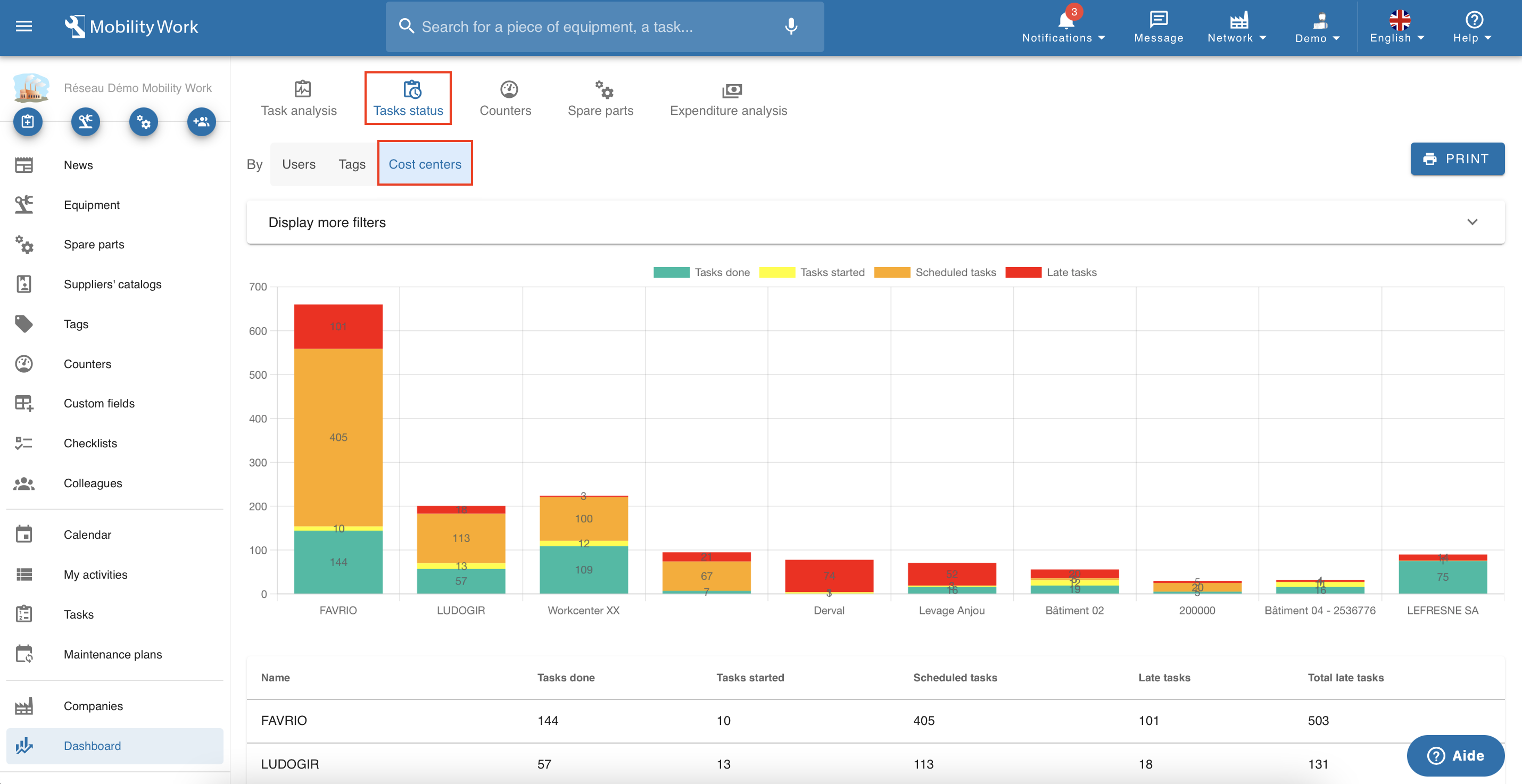This screenshot has height=784, width=1522.
Task: Click FAVRIO row name in table
Action: 284,721
